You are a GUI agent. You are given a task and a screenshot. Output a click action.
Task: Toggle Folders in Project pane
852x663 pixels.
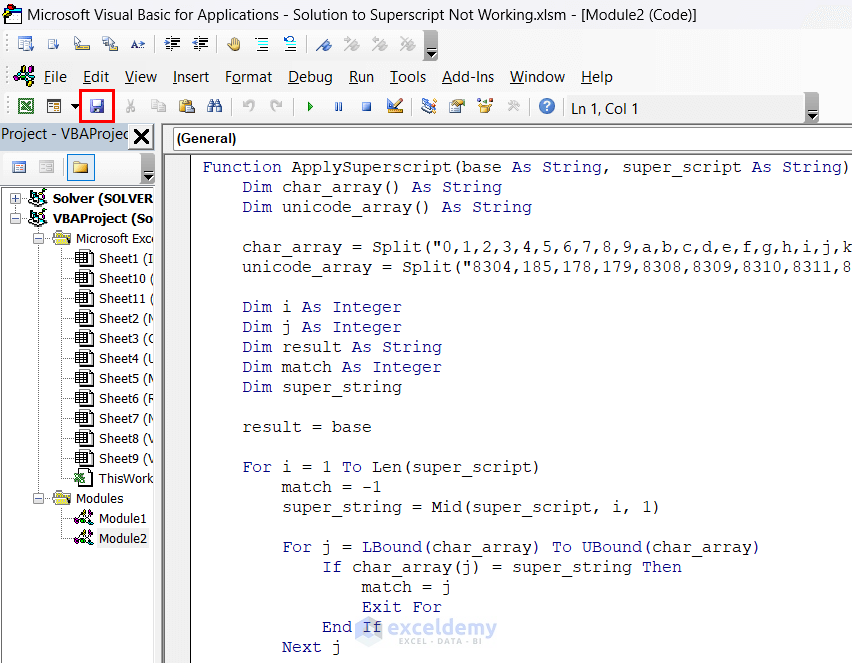(81, 167)
